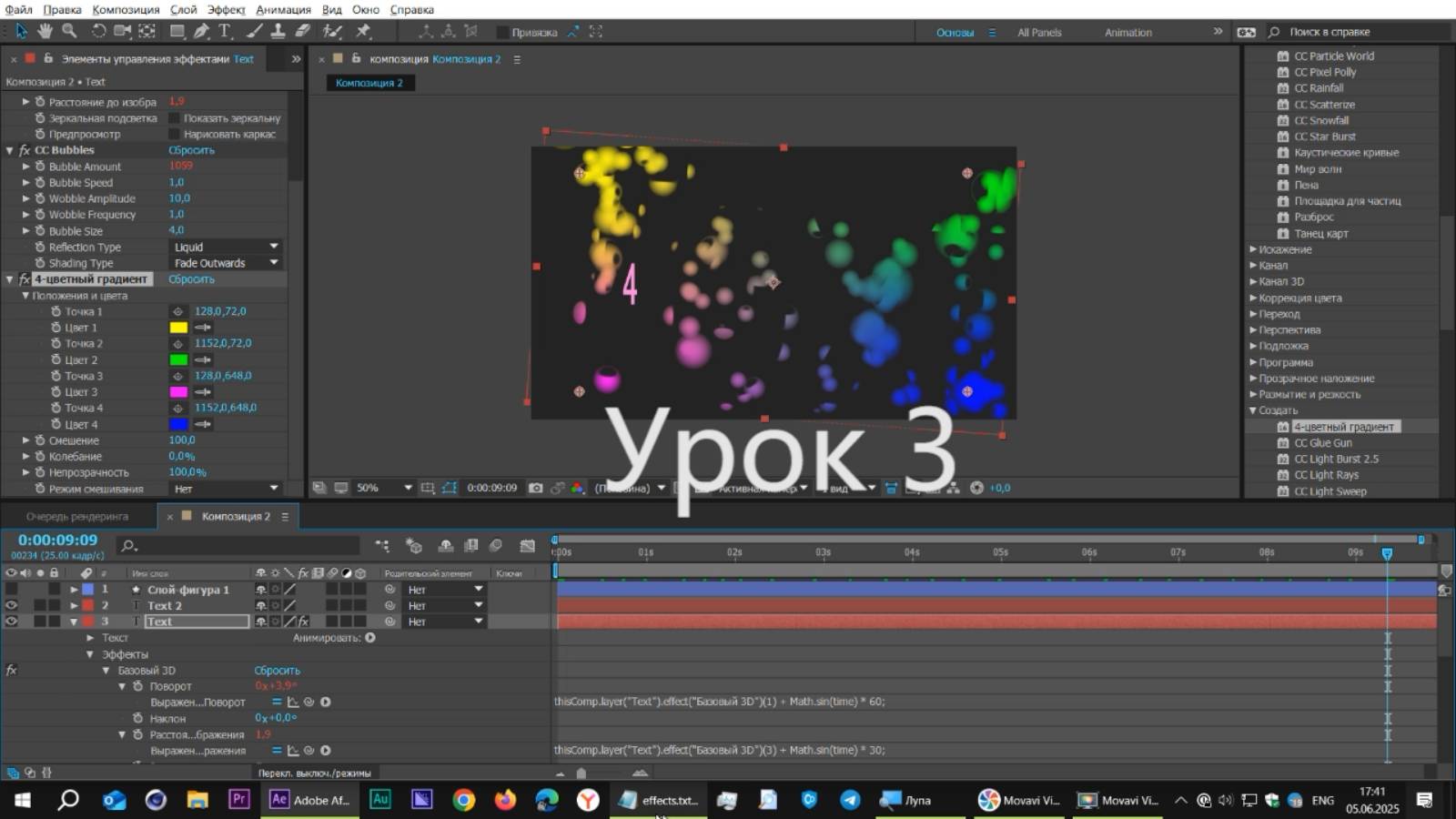Activate the Type tool
The height and width of the screenshot is (819, 1456).
[x=223, y=31]
